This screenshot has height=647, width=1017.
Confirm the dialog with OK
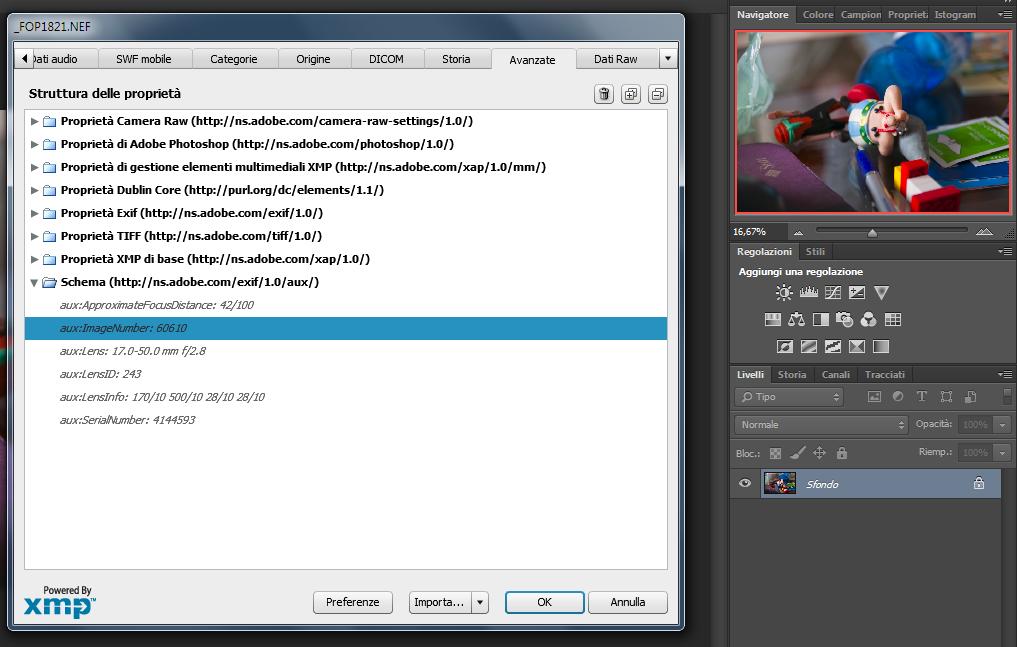544,602
